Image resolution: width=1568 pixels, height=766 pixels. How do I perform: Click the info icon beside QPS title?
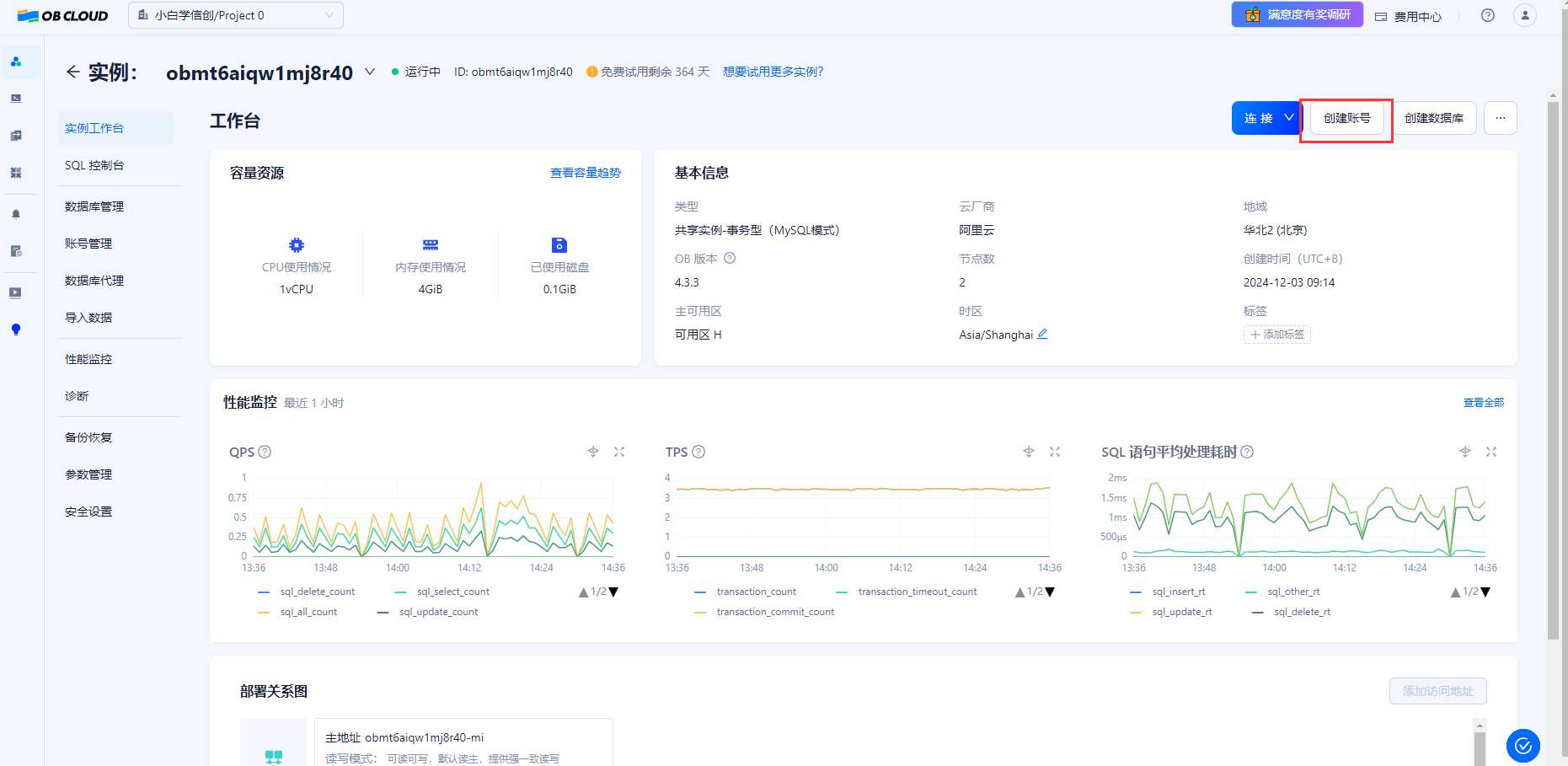[265, 452]
